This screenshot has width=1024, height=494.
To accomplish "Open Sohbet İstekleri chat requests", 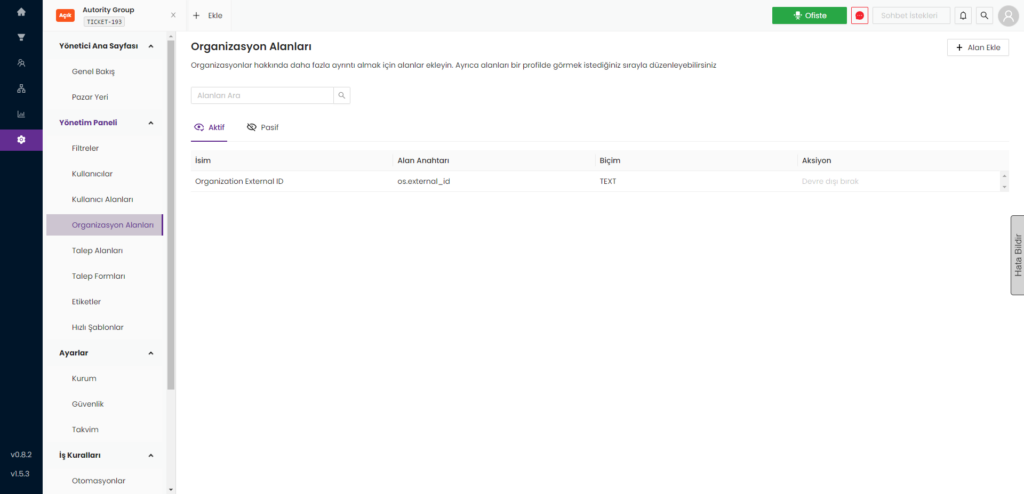I will coord(910,16).
